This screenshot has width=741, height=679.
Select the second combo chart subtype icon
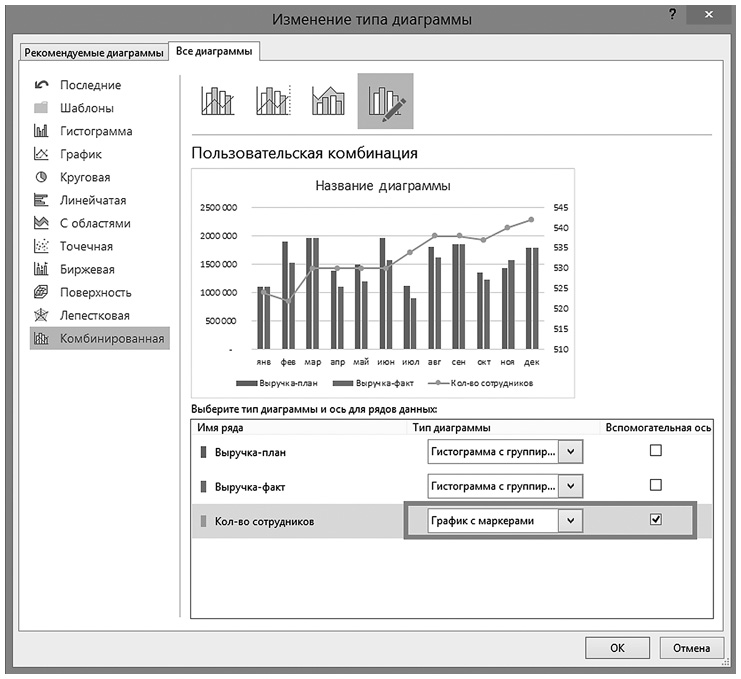click(272, 101)
